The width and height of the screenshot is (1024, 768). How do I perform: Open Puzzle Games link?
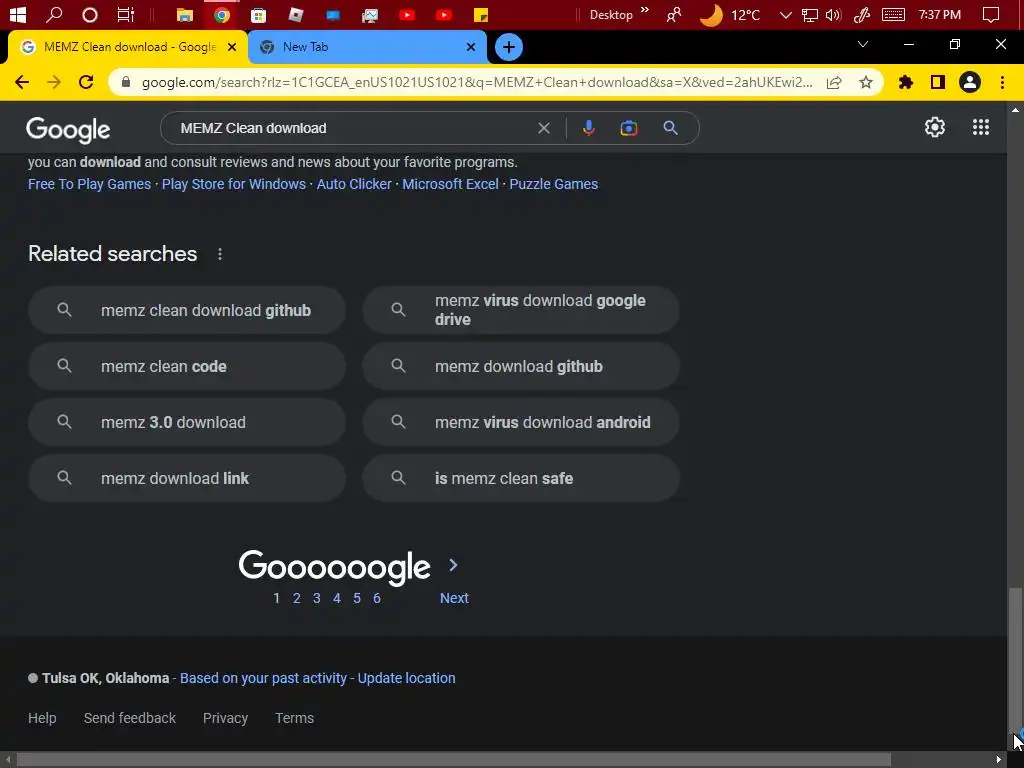(x=554, y=184)
